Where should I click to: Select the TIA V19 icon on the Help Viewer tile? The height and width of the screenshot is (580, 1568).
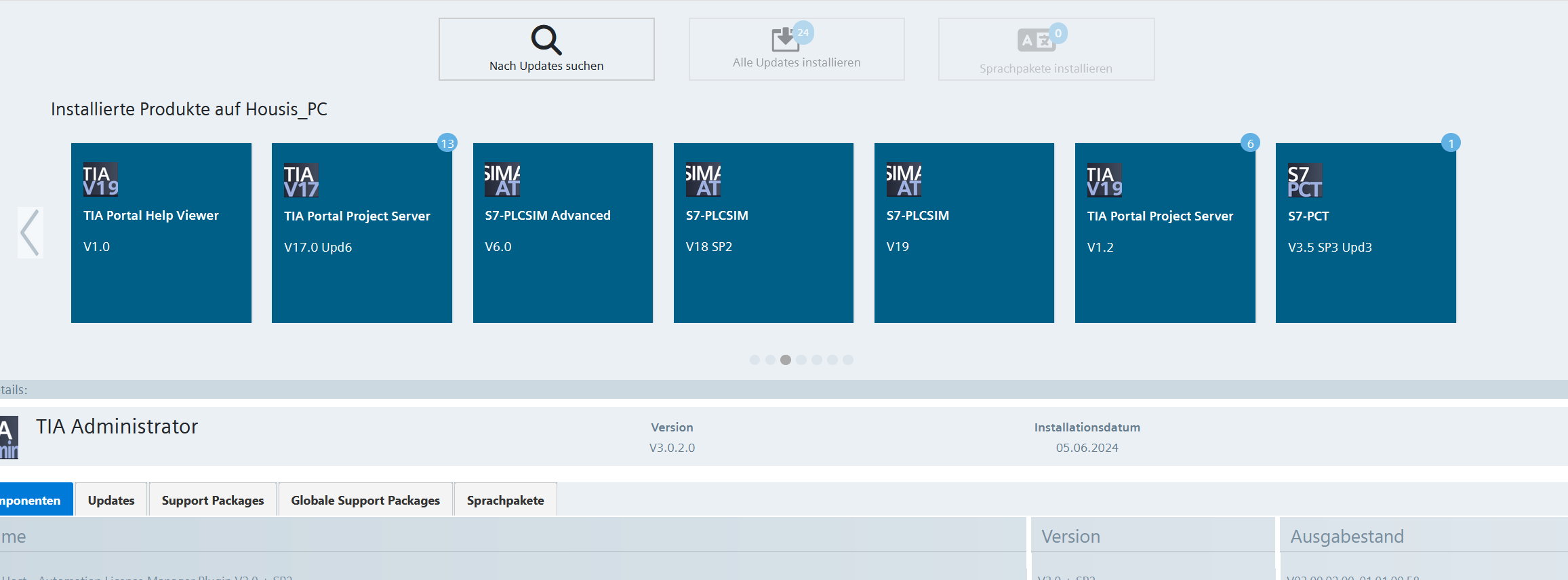click(101, 180)
